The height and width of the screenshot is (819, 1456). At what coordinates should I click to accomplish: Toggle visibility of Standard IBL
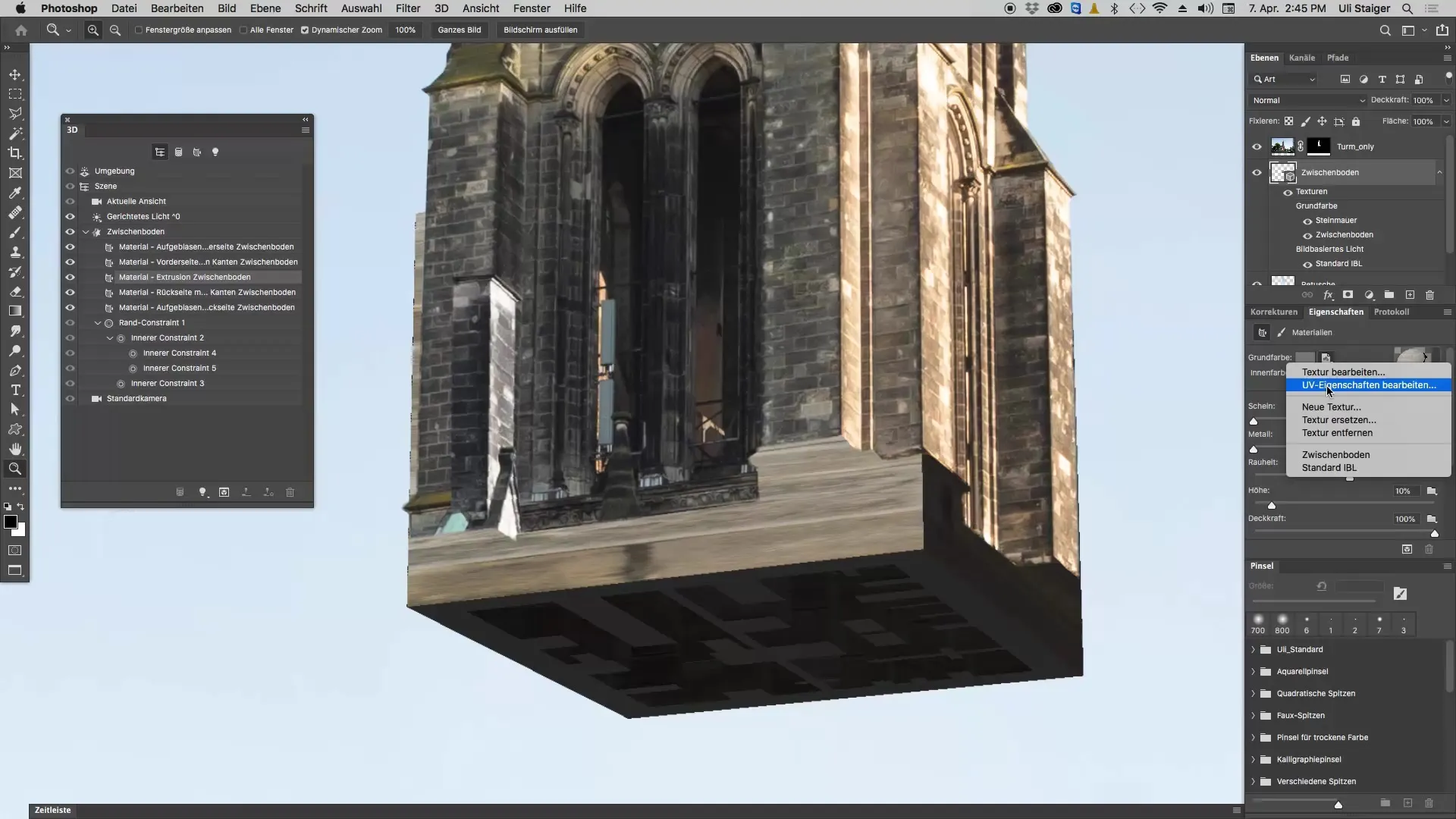pos(1307,265)
